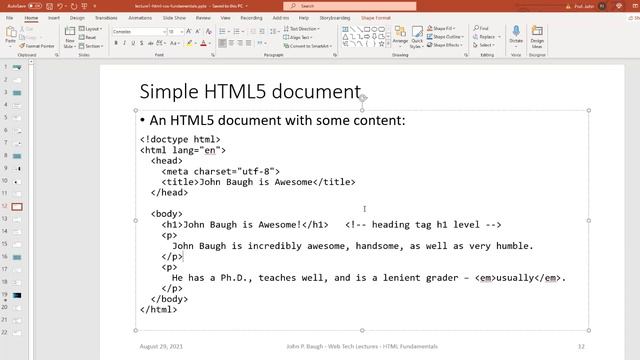Open the Shape Format tab
640x360 pixels.
point(376,18)
